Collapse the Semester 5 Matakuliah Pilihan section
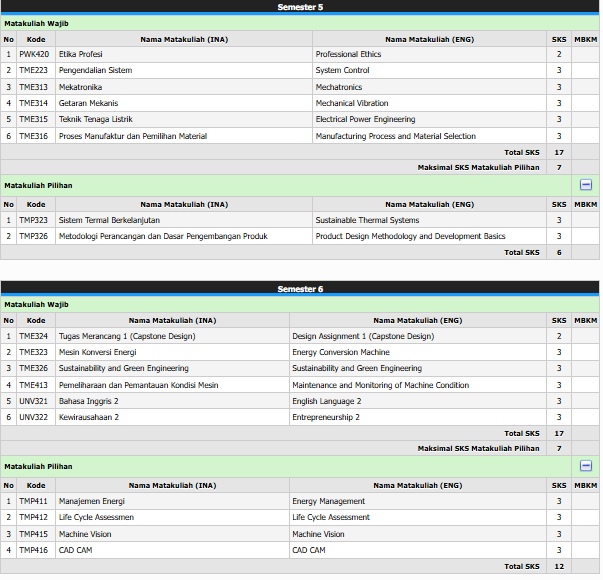This screenshot has height=580, width=603. [586, 185]
